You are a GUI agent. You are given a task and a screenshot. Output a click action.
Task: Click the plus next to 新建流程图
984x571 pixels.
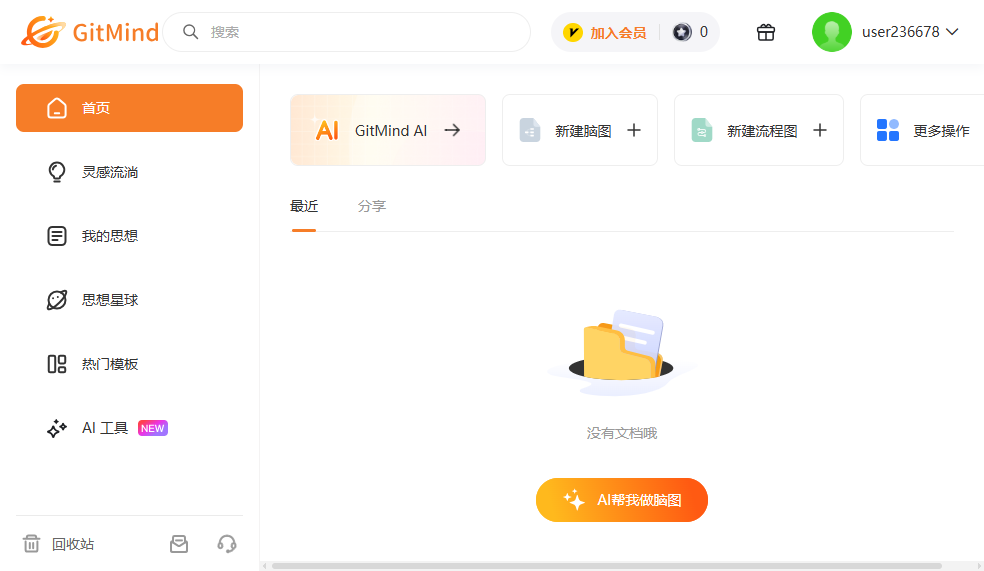point(820,130)
